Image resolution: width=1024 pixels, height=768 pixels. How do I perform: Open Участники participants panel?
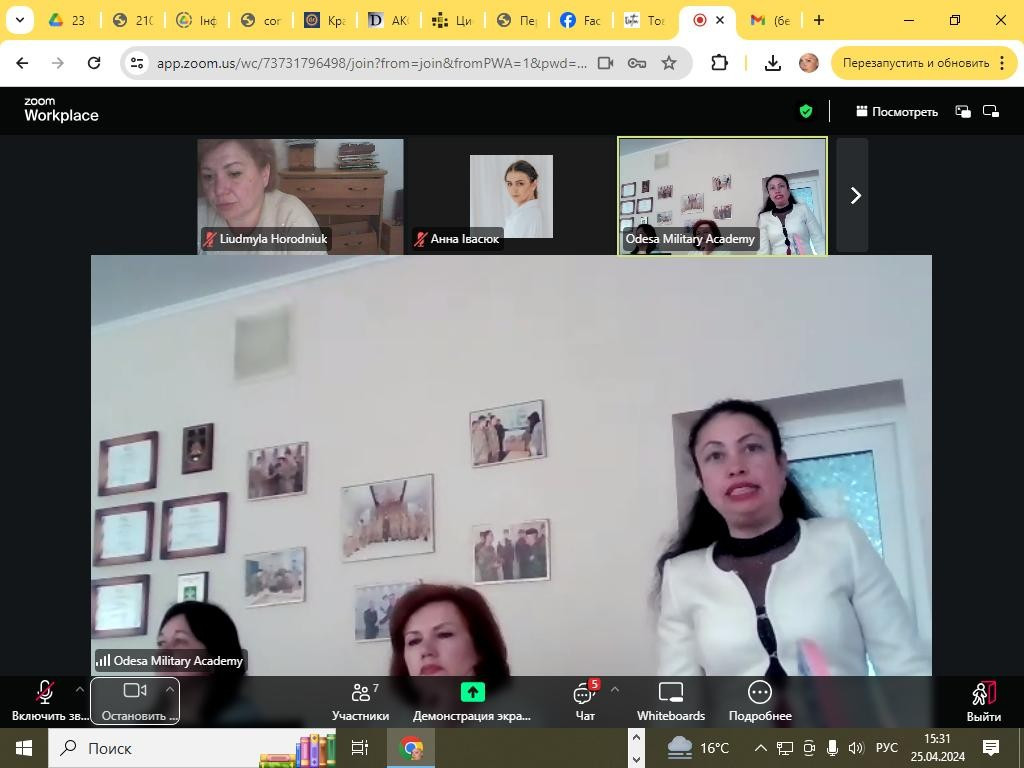tap(360, 701)
